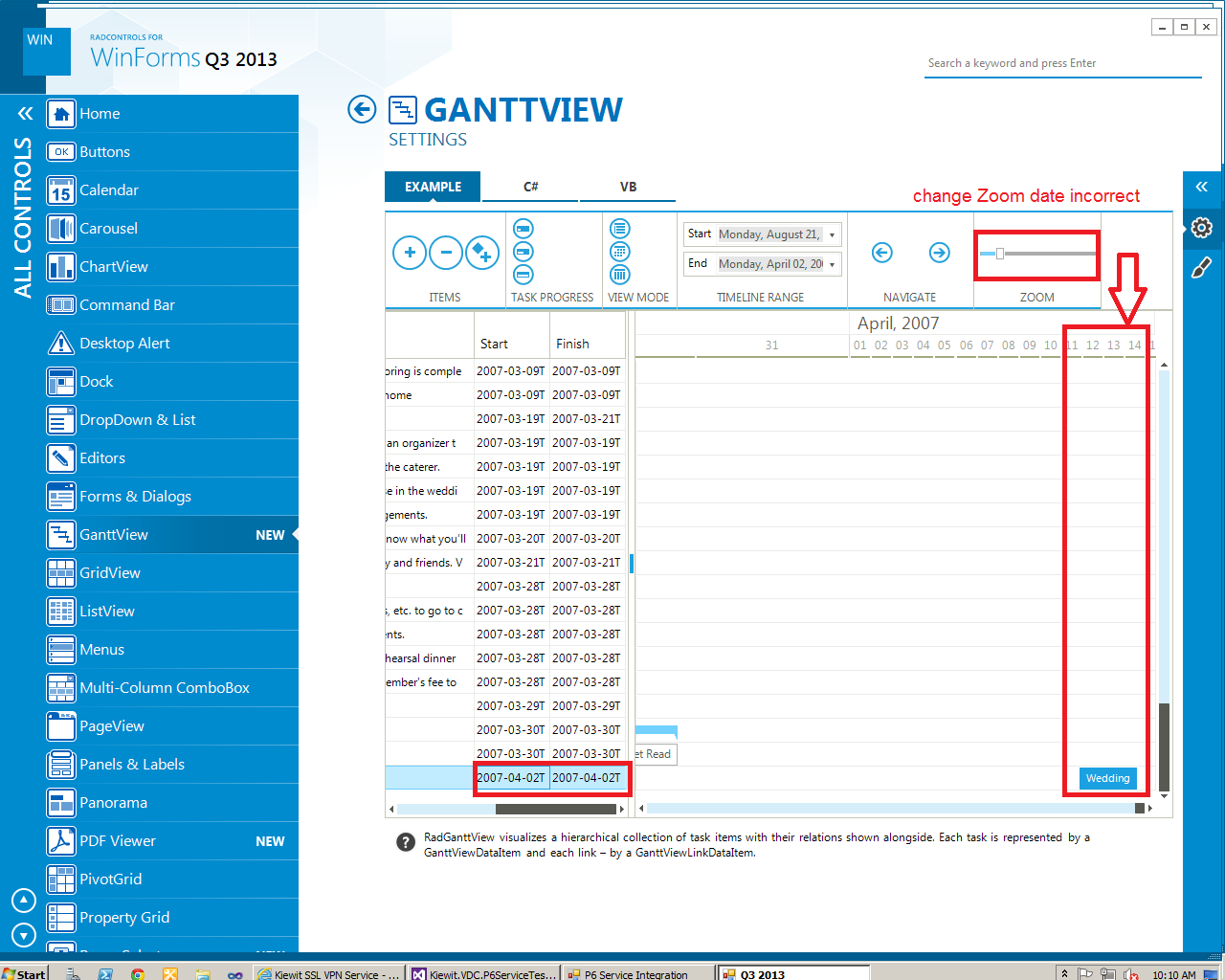This screenshot has height=980, width=1225.
Task: Select ListView in the sidebar
Action: tap(172, 612)
